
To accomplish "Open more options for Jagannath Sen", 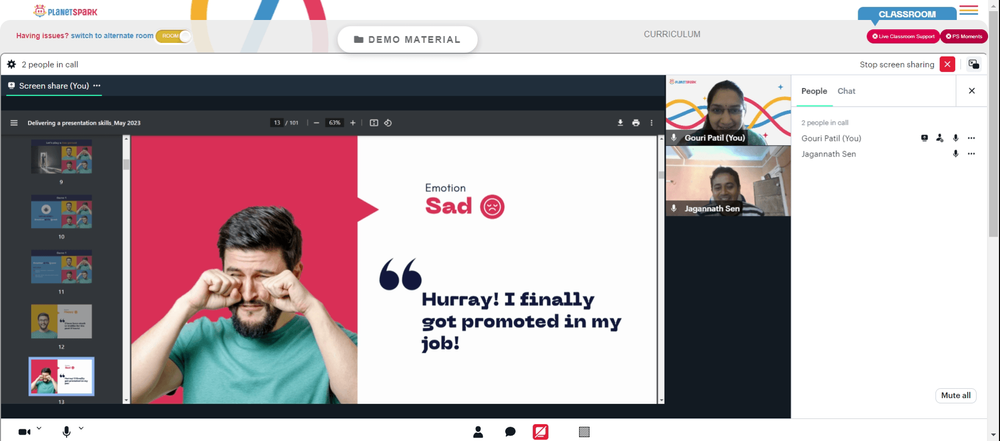I will click(x=971, y=154).
